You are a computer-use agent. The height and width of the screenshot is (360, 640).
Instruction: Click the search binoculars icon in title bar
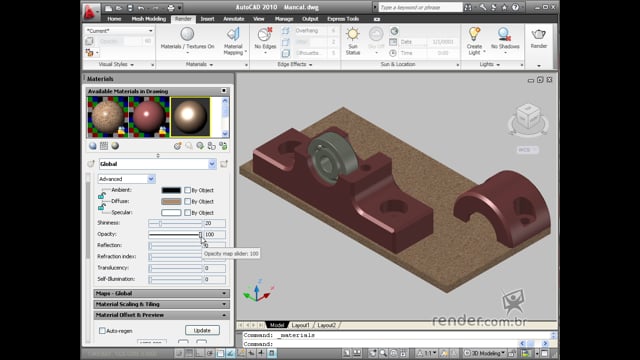[x=468, y=7]
